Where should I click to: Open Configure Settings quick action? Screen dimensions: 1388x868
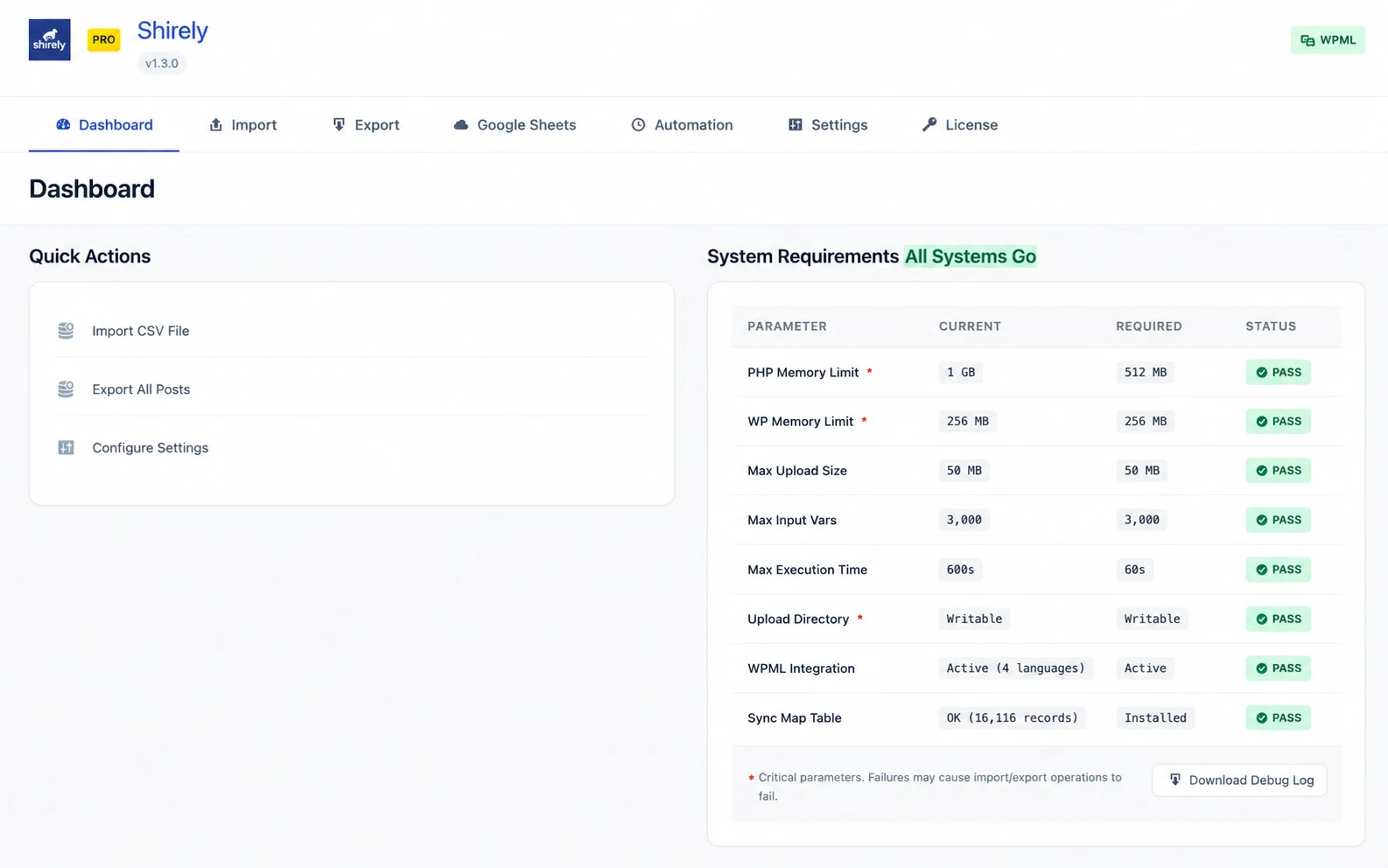[352, 447]
